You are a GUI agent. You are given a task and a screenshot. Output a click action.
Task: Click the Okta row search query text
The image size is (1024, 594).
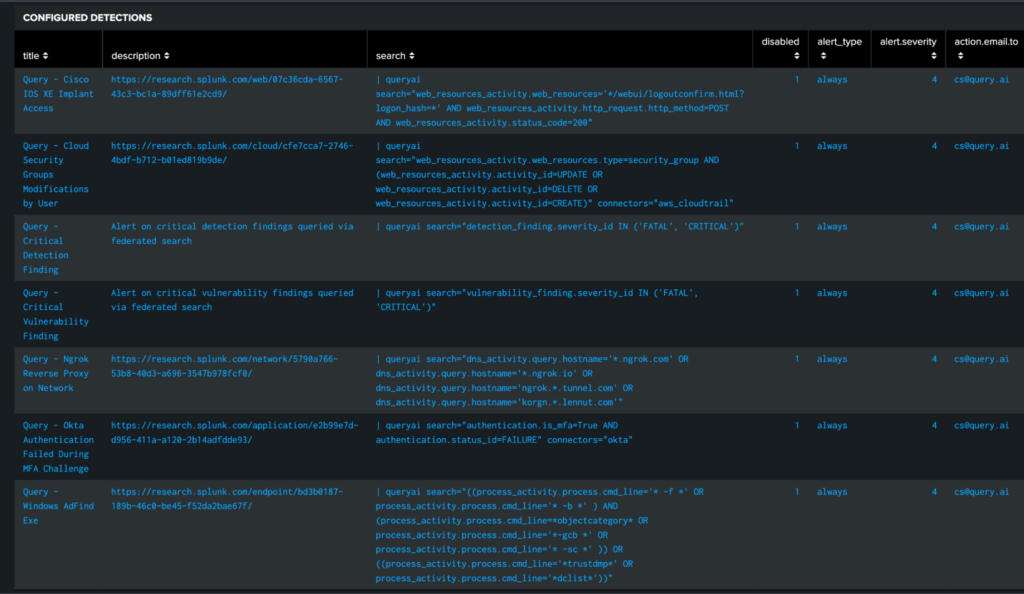click(505, 432)
